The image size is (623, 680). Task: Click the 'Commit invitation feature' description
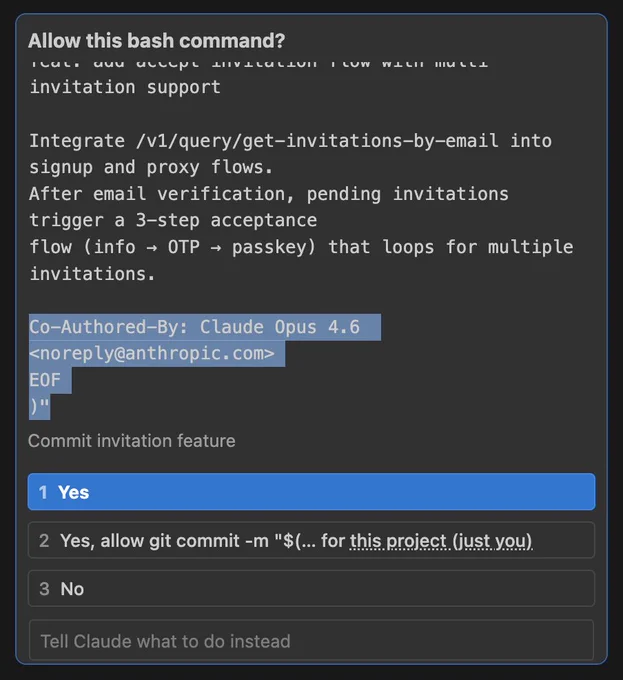click(x=132, y=441)
